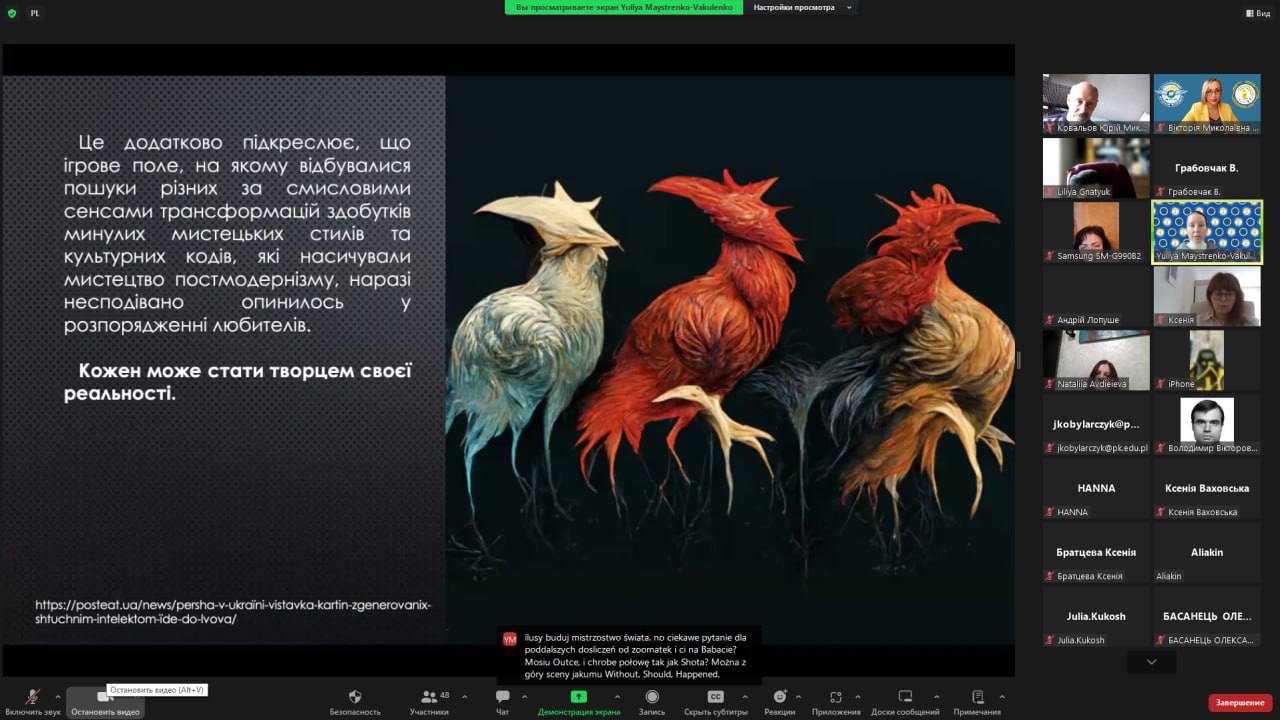Expand audio options arrow next to microphone
Image resolution: width=1280 pixels, height=720 pixels.
(x=58, y=697)
